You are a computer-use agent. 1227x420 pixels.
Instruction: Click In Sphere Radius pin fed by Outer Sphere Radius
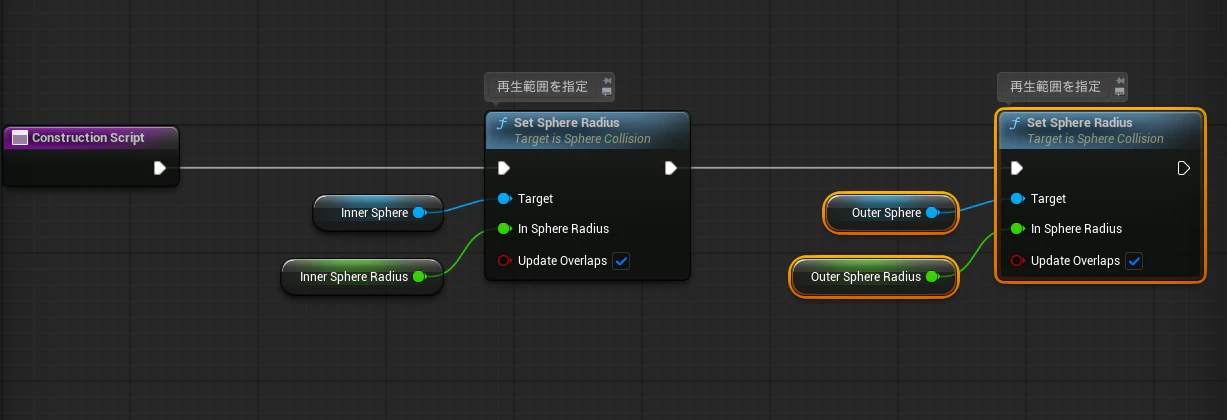pos(1017,229)
